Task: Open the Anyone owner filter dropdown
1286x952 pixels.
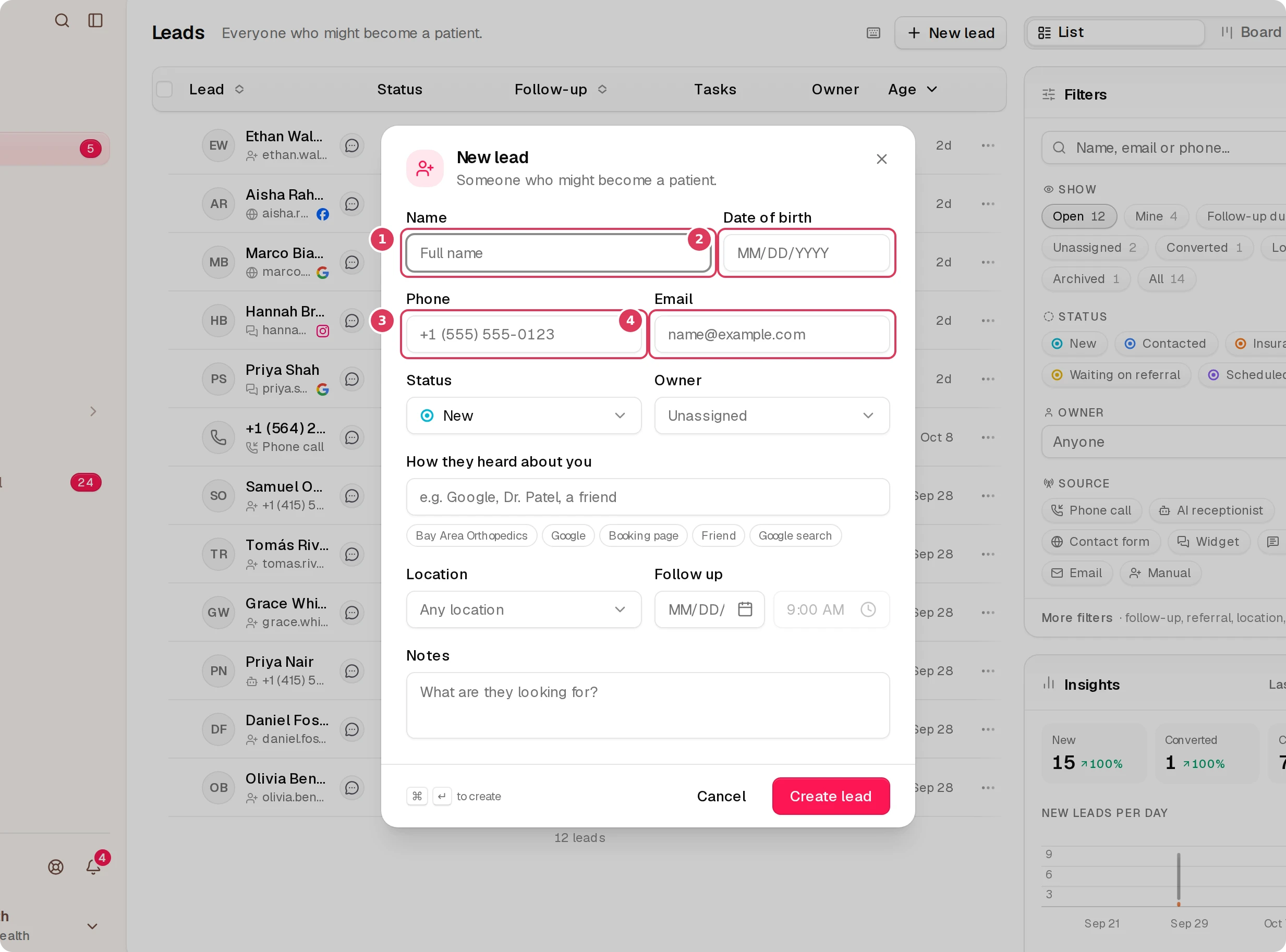Action: (1163, 442)
